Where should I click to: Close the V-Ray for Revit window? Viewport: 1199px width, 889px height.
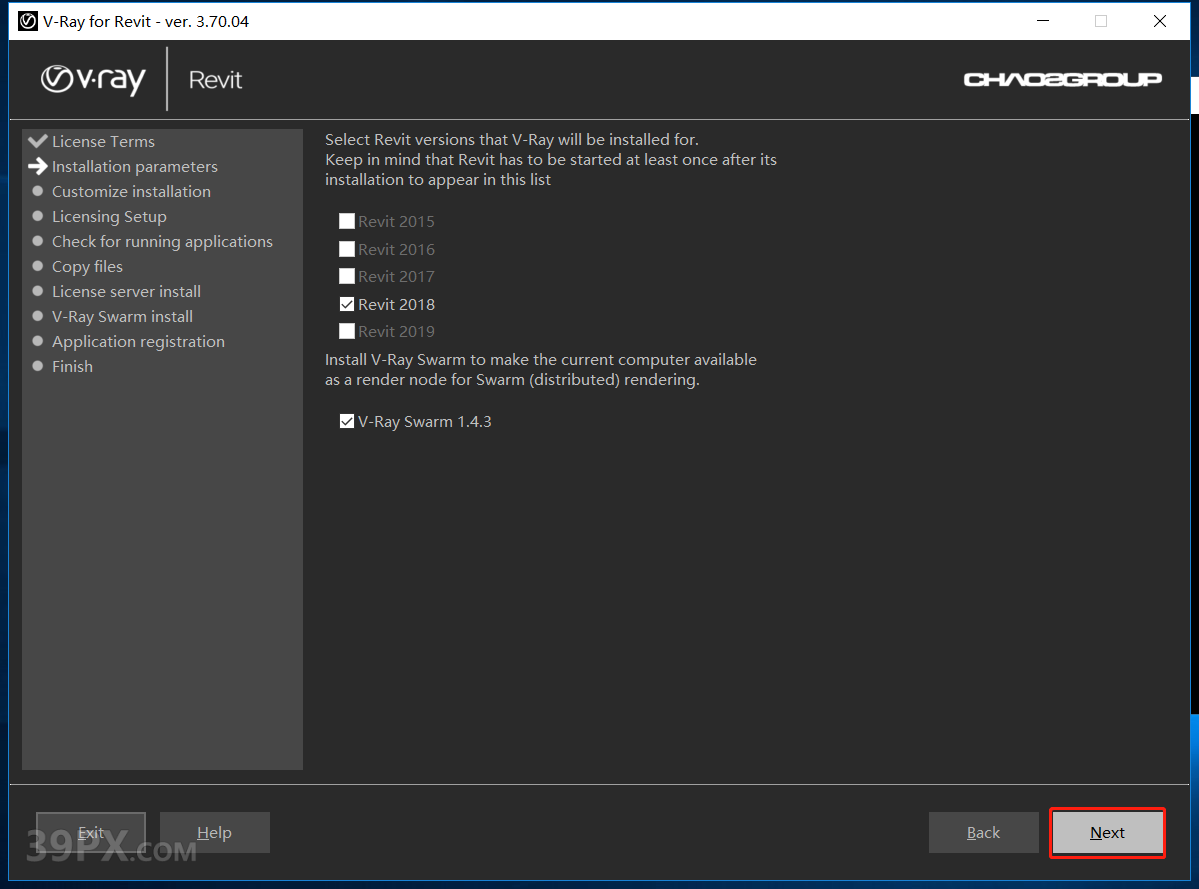(1160, 21)
